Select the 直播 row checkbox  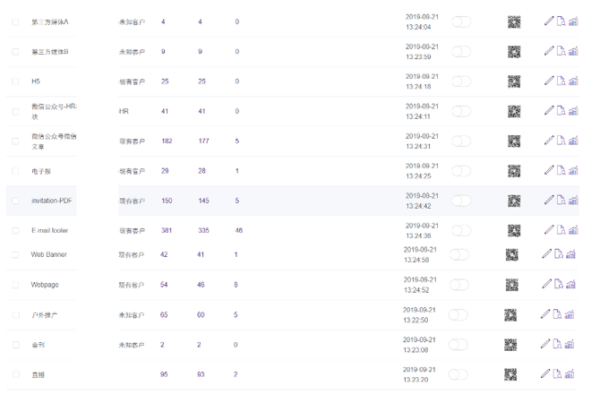[16, 375]
